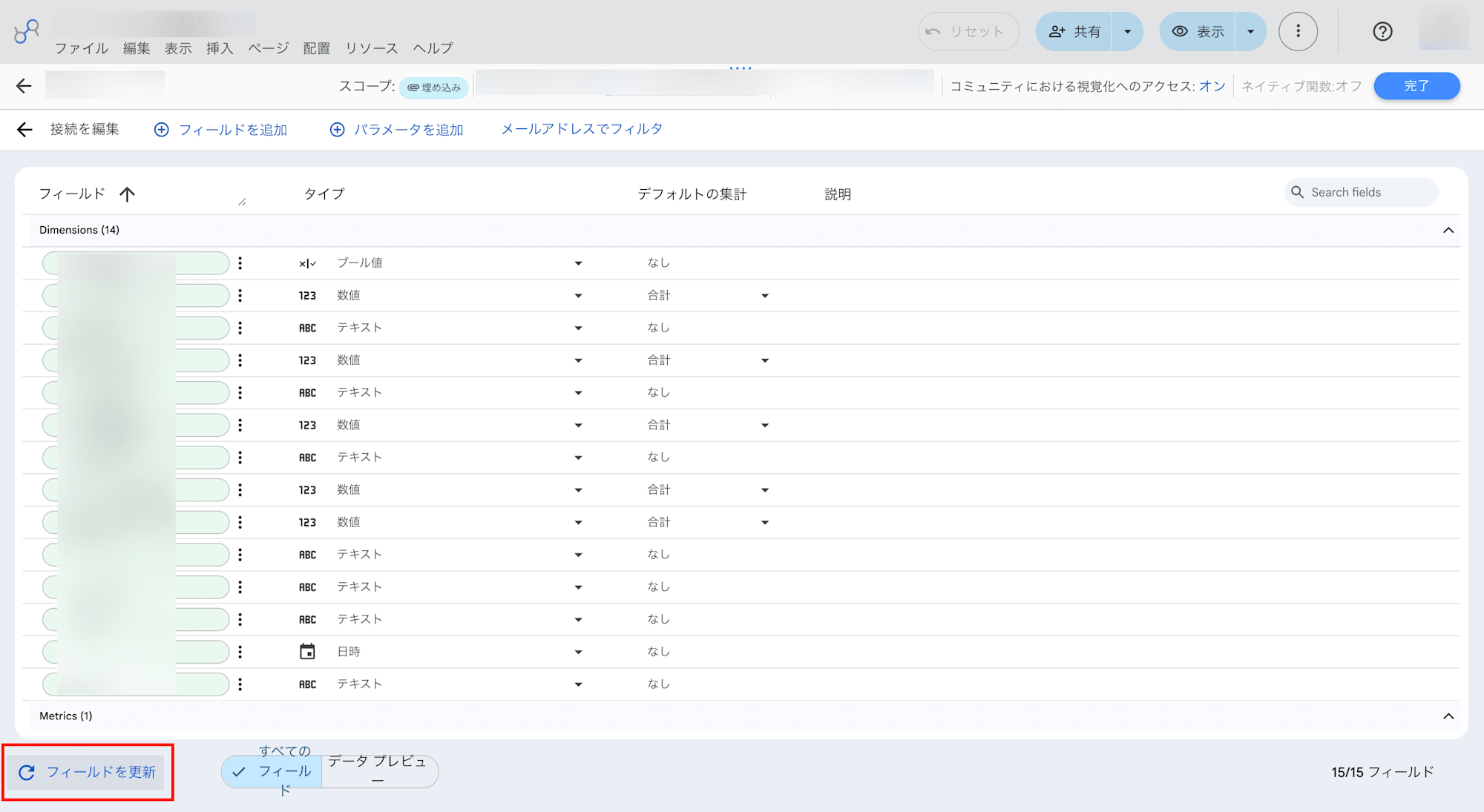
Task: Click the search magnifier icon in Search fields
Action: pos(1297,192)
